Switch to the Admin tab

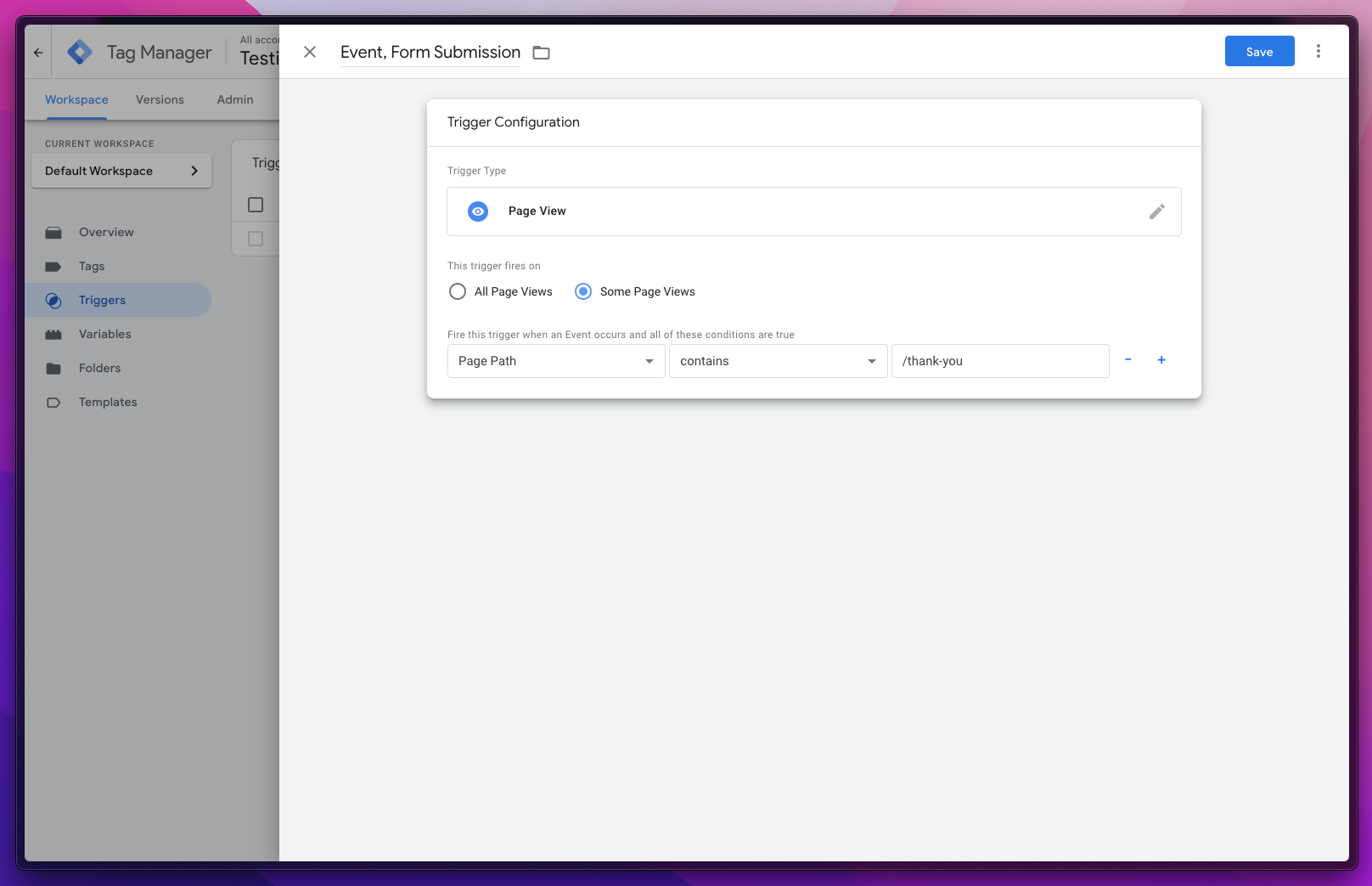[x=234, y=99]
